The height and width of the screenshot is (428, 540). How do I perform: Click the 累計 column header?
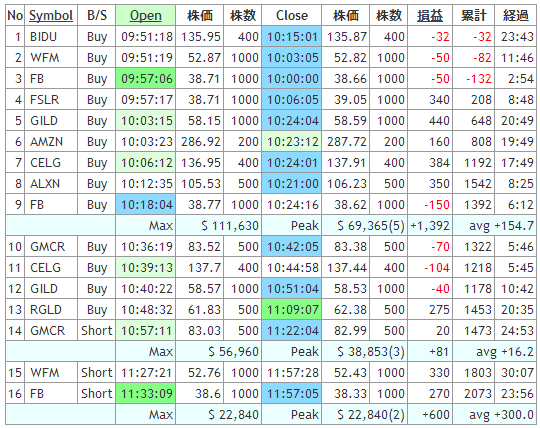point(474,15)
